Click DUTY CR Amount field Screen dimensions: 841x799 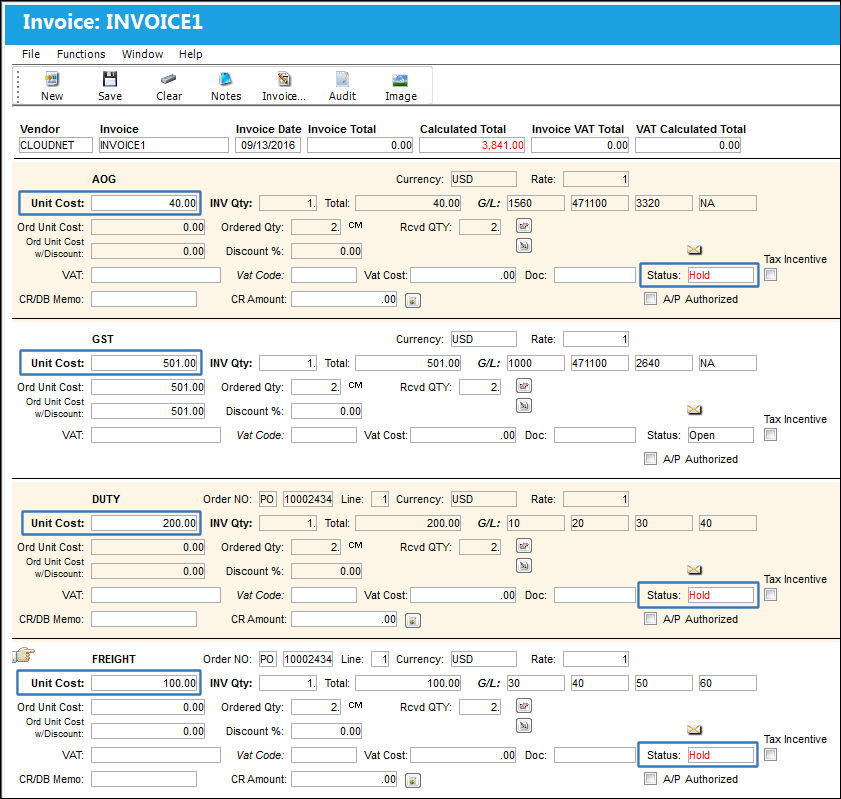click(344, 619)
